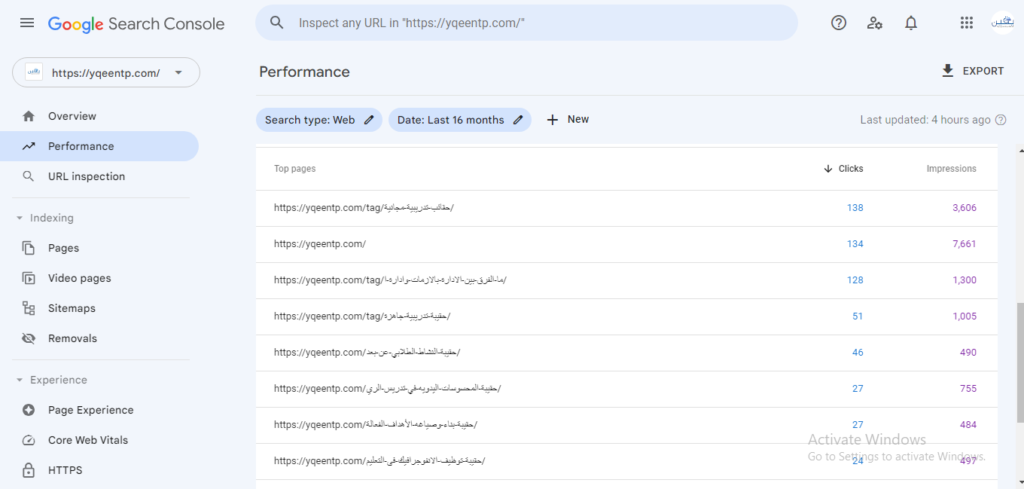Open the property selector dropdown
1024x489 pixels.
(x=106, y=72)
